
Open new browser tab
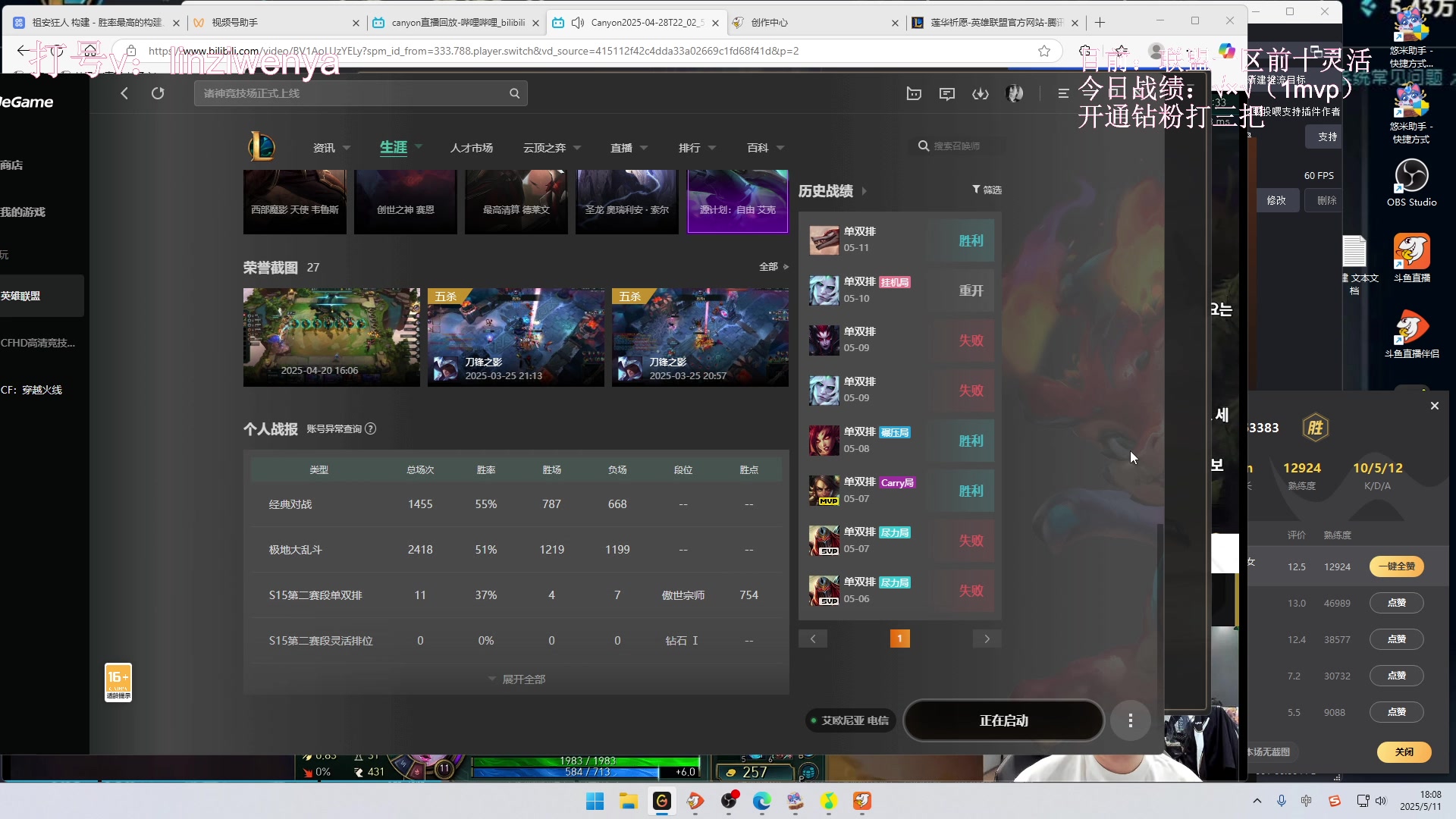[x=1100, y=23]
